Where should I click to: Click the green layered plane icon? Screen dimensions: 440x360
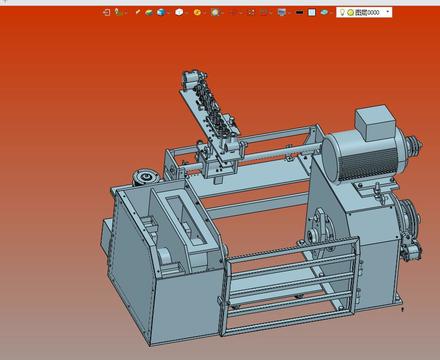(149, 12)
